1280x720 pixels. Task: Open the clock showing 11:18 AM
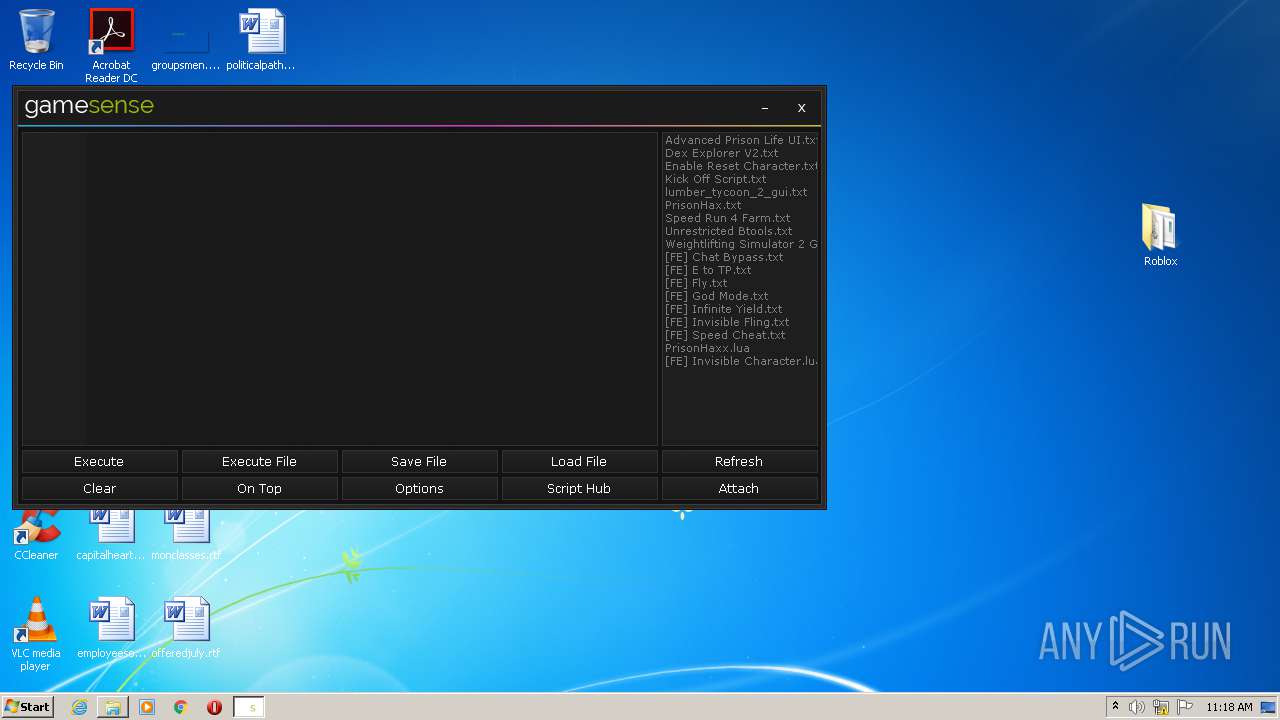(x=1229, y=707)
